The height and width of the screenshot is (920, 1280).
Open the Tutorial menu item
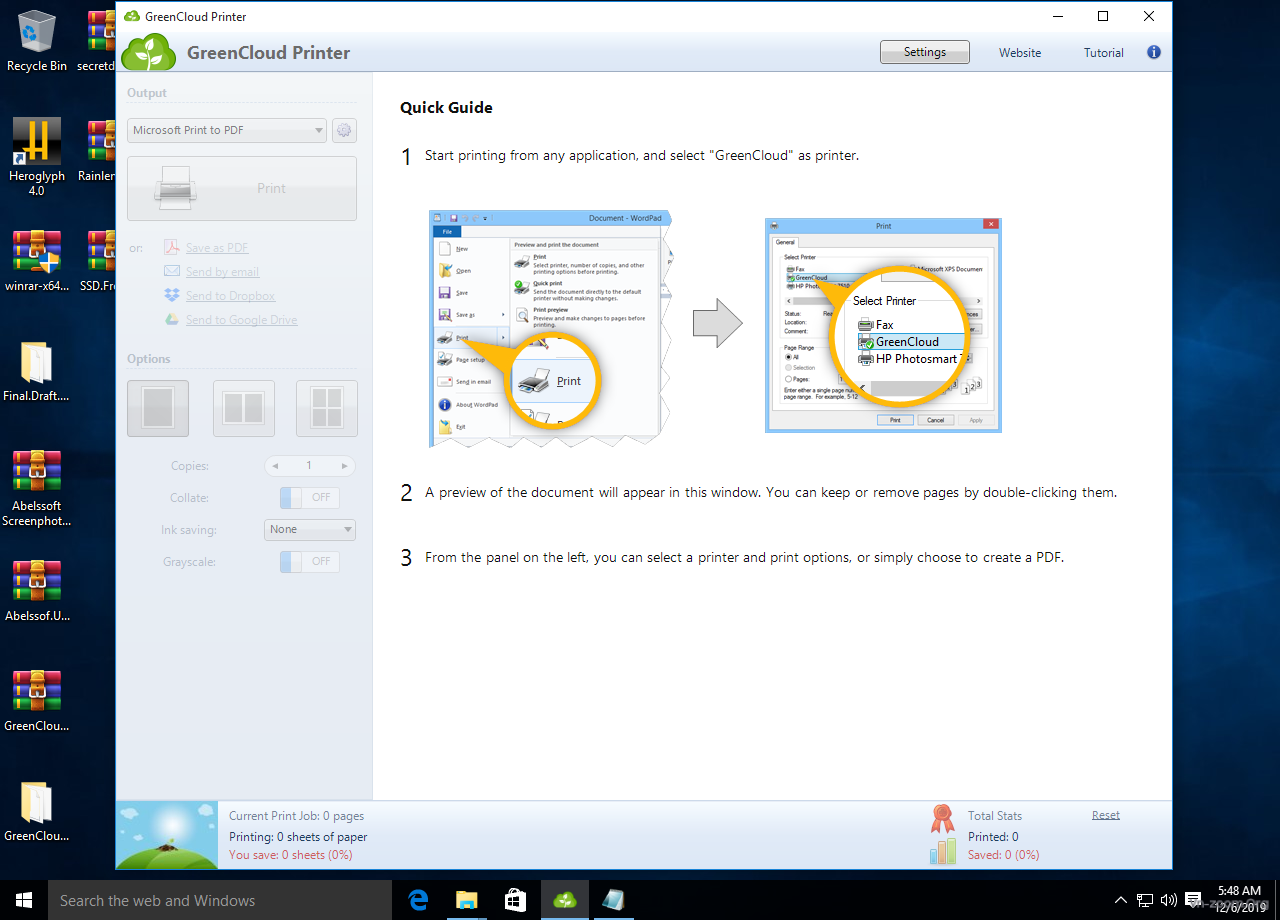(1104, 53)
